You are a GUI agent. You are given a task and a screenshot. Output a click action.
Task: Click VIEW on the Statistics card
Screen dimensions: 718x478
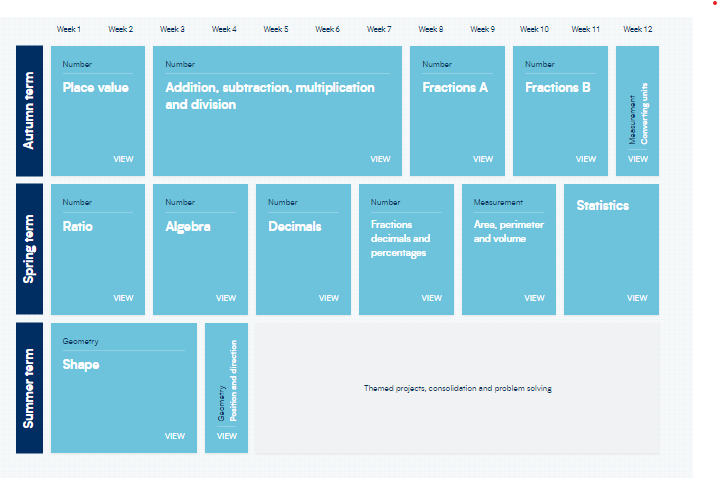click(637, 298)
